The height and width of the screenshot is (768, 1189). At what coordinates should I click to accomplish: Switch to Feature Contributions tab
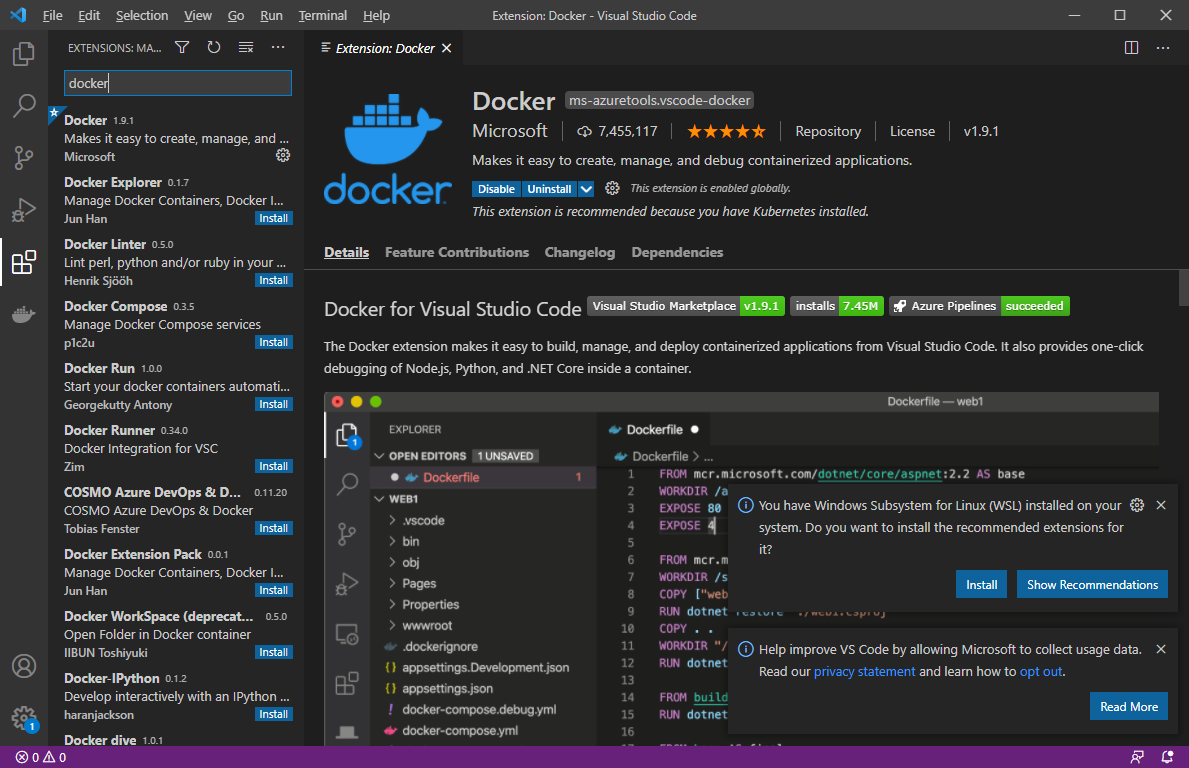point(456,252)
